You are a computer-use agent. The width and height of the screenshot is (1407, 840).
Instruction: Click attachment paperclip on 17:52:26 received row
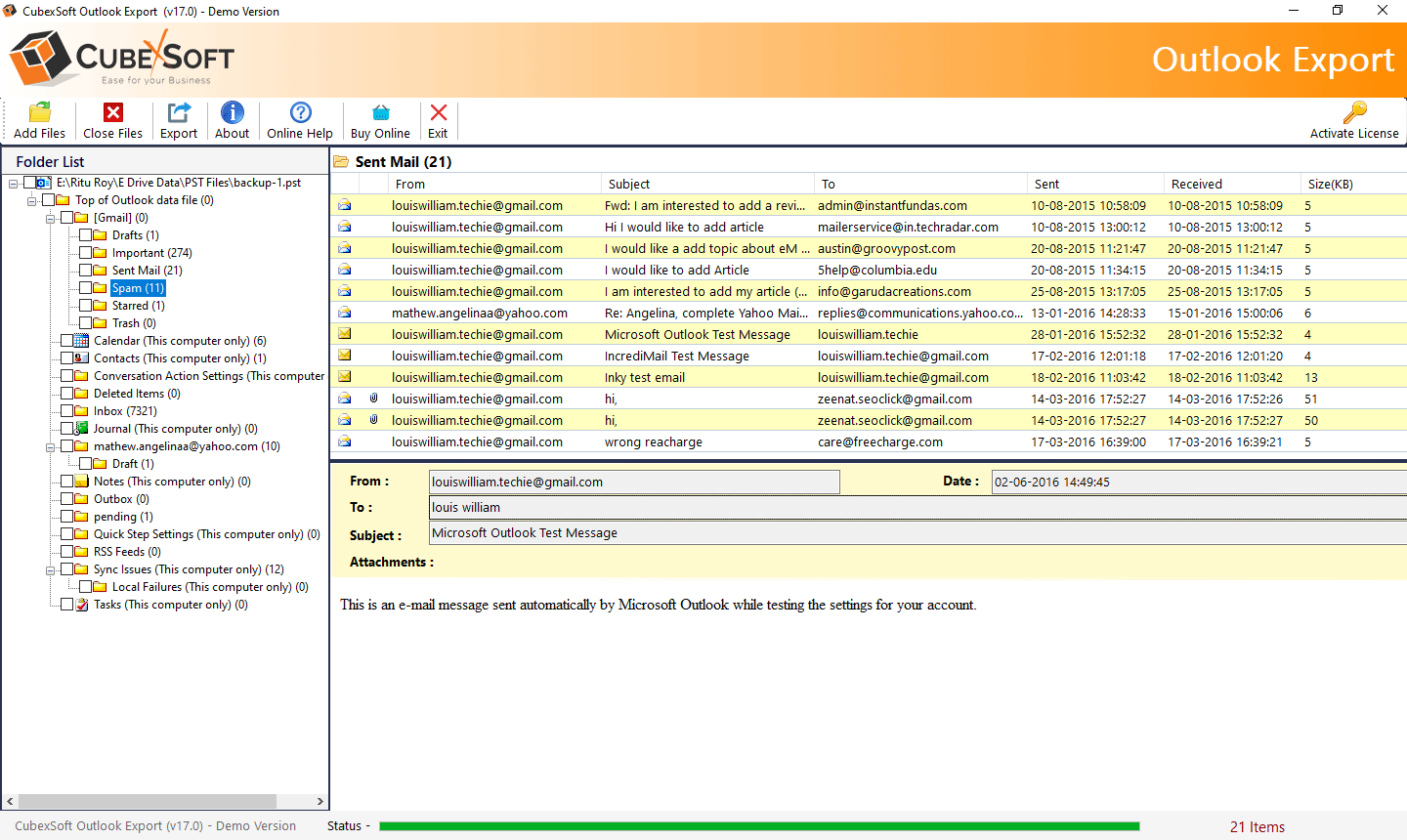click(373, 399)
